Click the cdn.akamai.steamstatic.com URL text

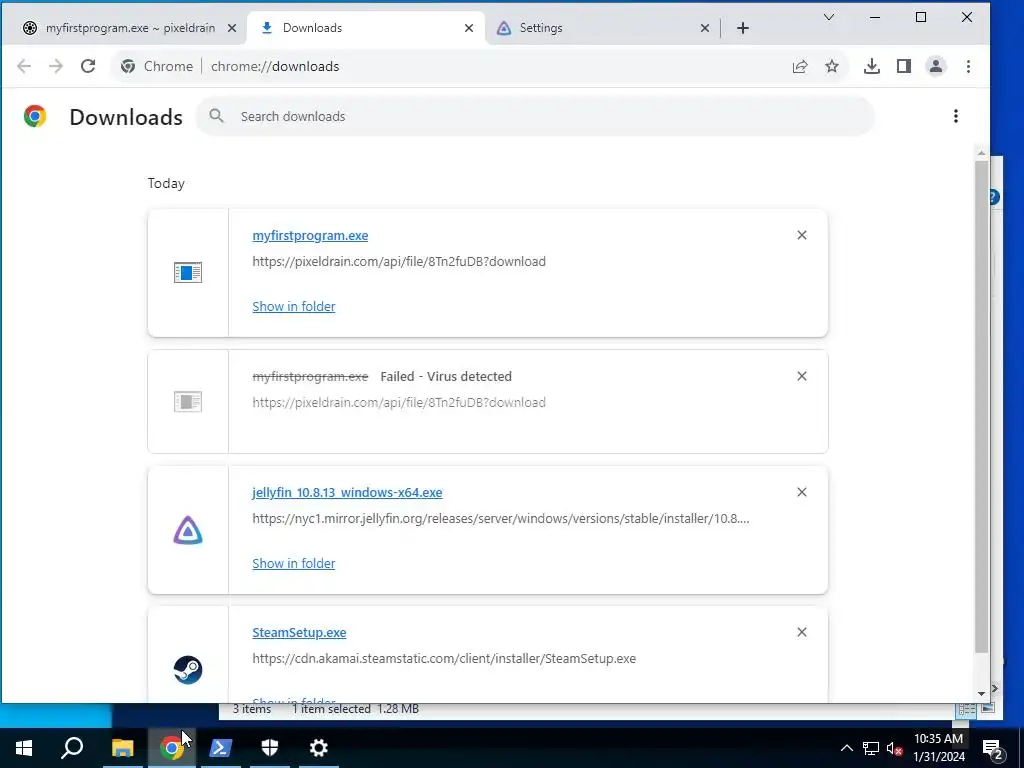pos(444,658)
